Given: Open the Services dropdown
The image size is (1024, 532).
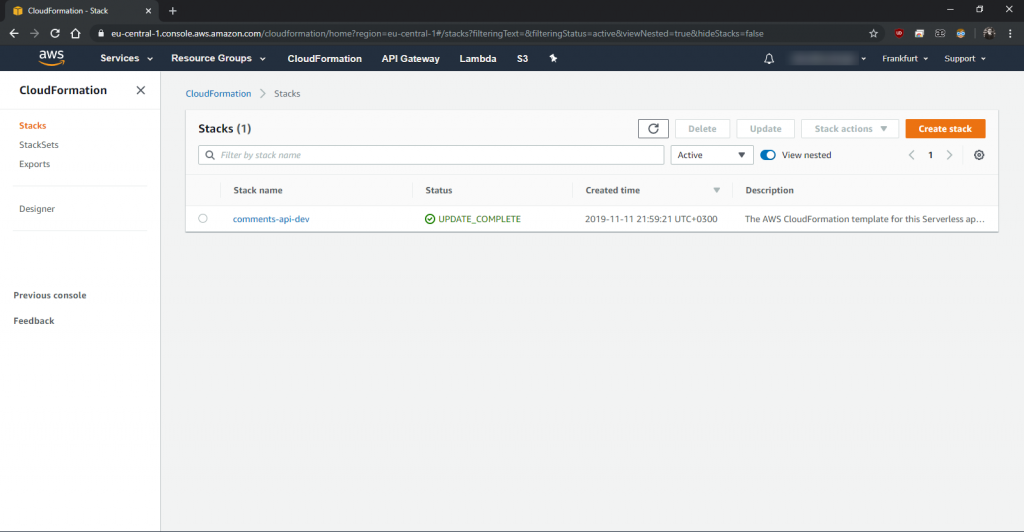Looking at the screenshot, I should tap(126, 58).
